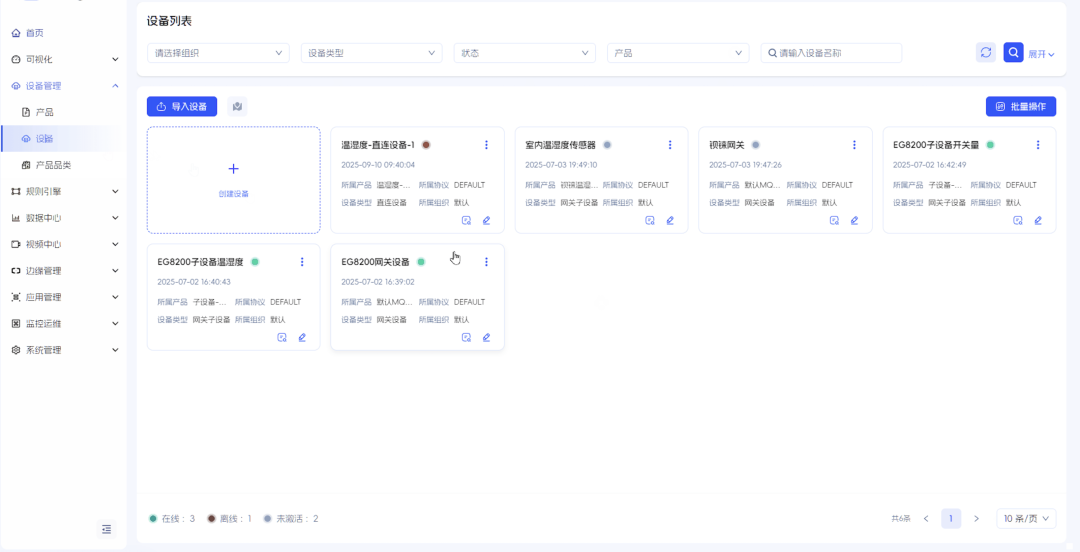Click the 批量操作 button
The width and height of the screenshot is (1080, 552).
tap(1021, 106)
